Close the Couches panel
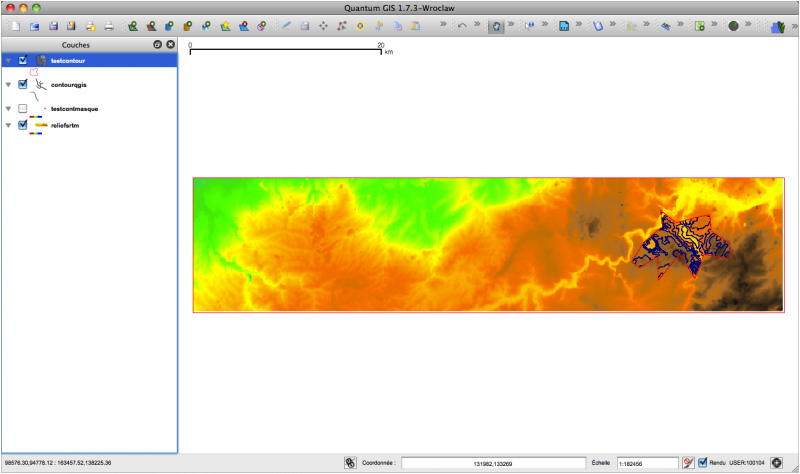The height and width of the screenshot is (474, 800). click(170, 45)
